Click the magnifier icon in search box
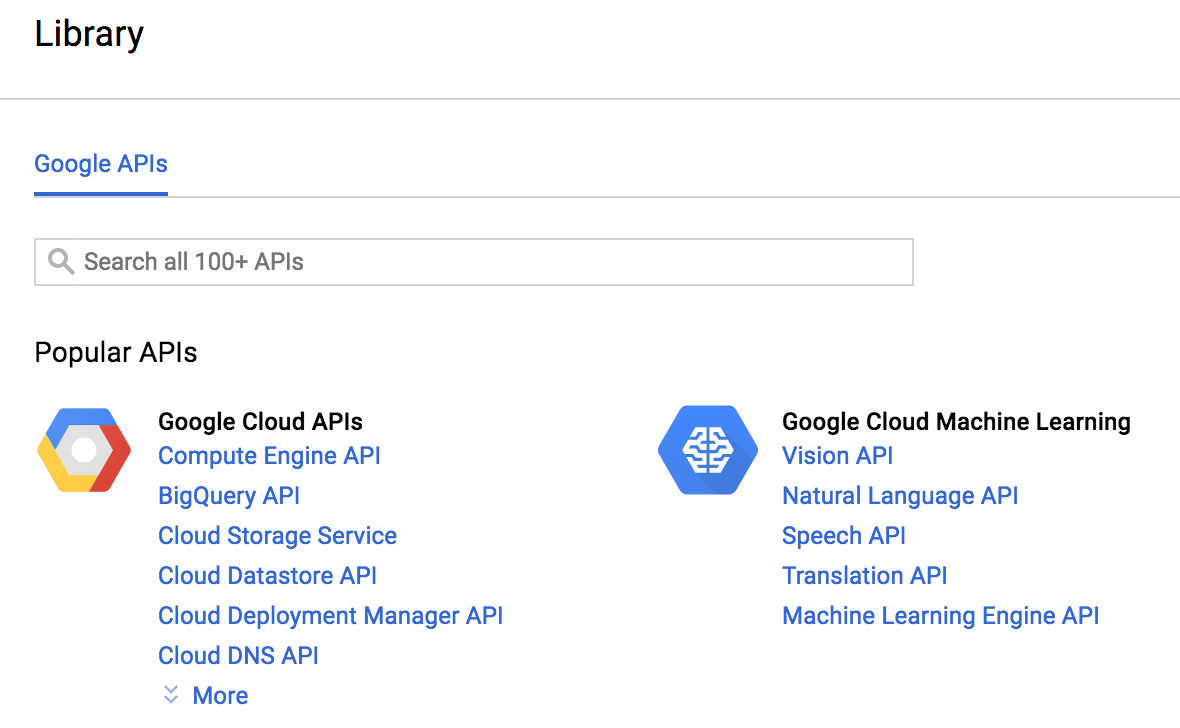The height and width of the screenshot is (728, 1180). (x=61, y=262)
